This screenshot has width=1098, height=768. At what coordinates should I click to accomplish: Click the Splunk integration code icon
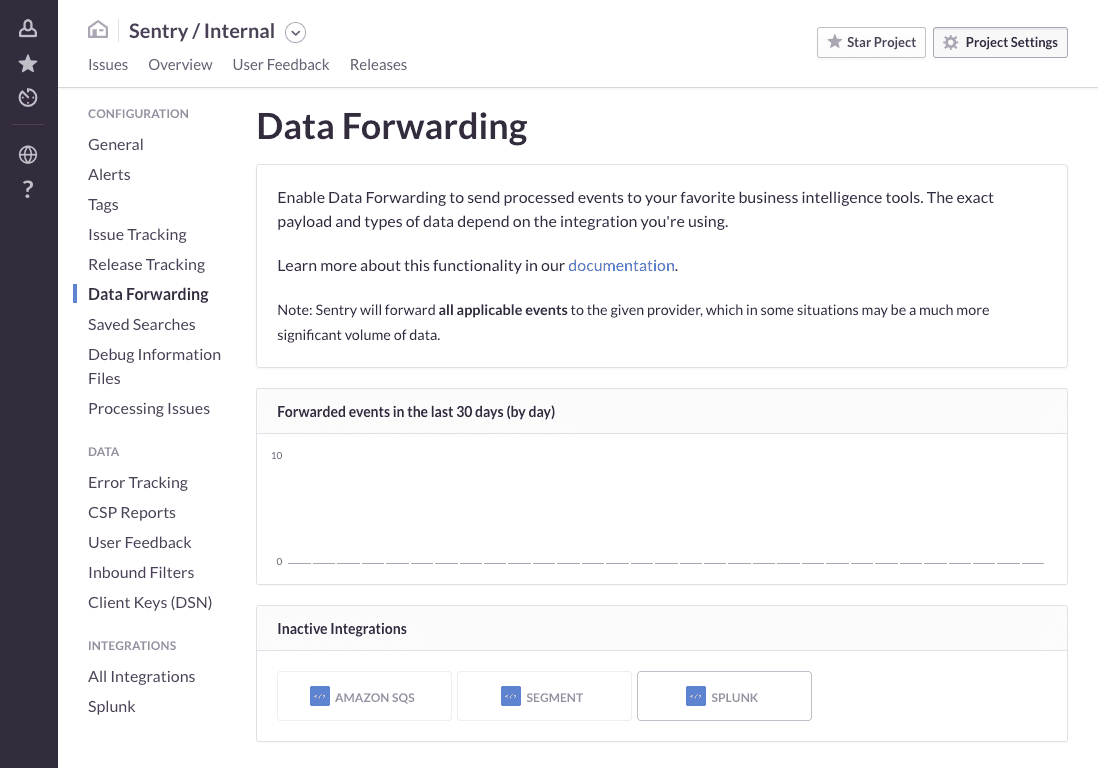point(695,695)
